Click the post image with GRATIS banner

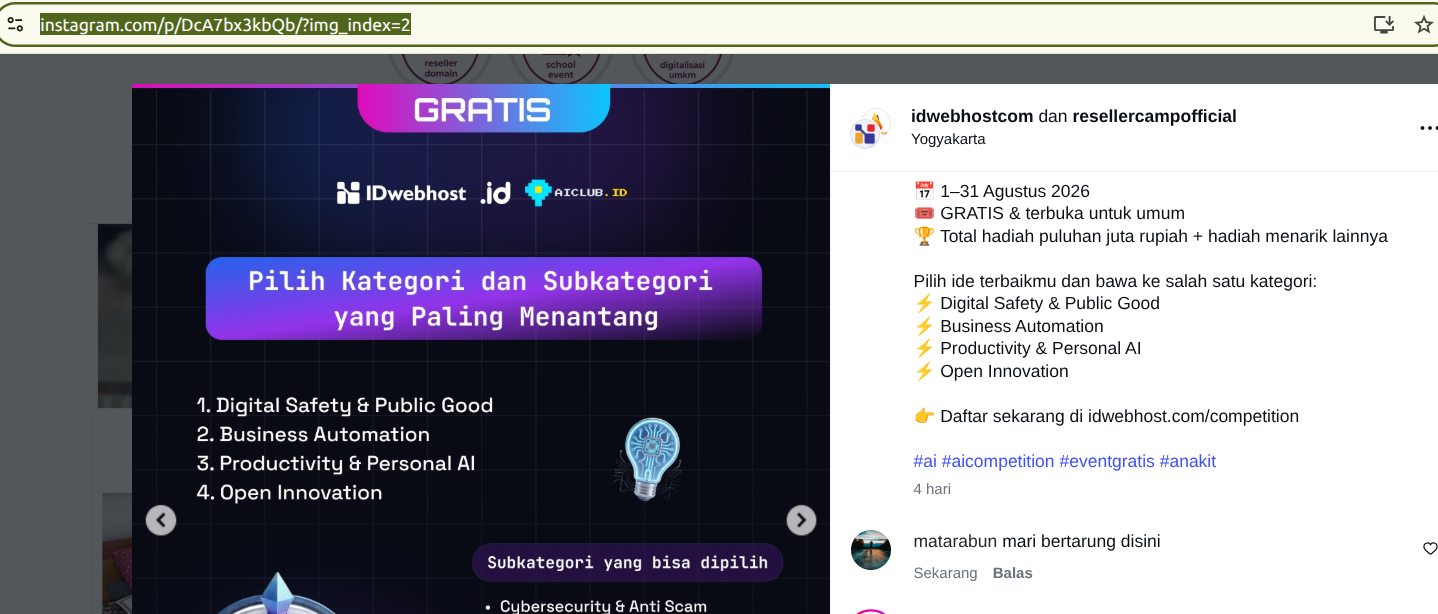click(481, 349)
